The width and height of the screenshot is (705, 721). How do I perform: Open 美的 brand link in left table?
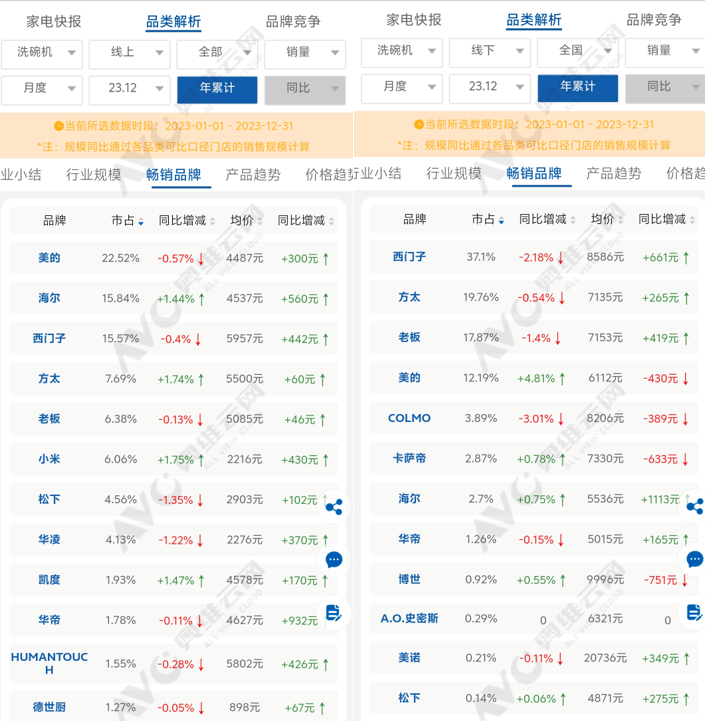tap(49, 258)
